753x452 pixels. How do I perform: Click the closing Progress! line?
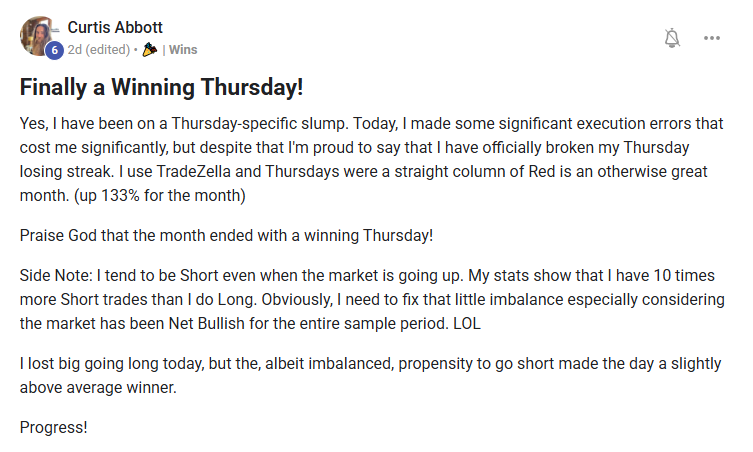53,427
